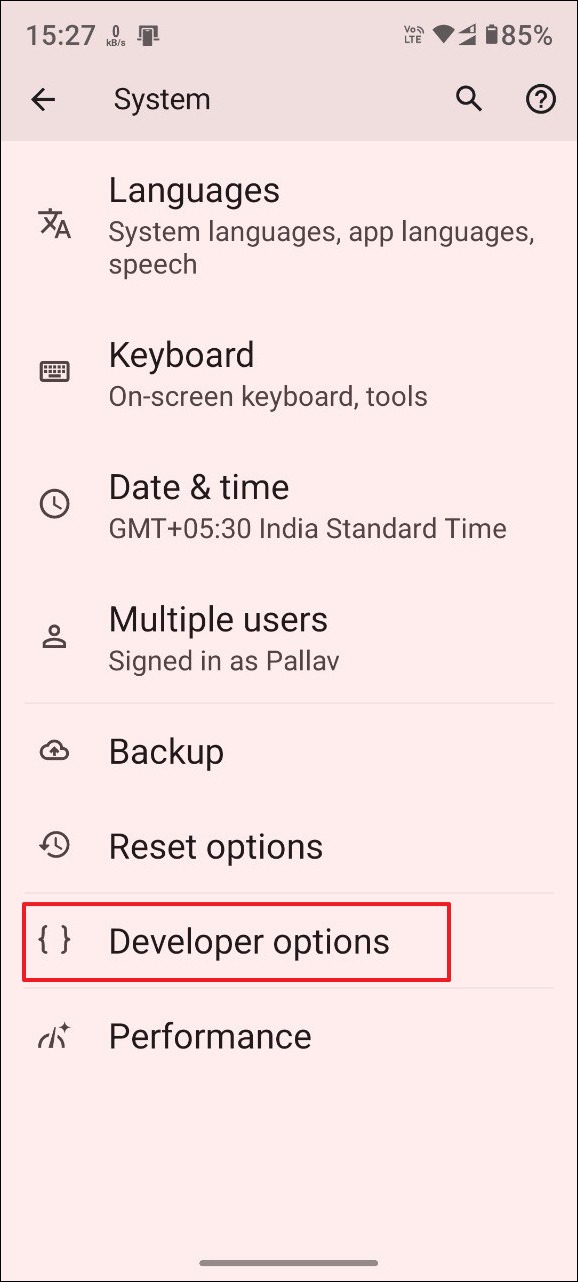Open Keyboard settings entry

pos(289,372)
